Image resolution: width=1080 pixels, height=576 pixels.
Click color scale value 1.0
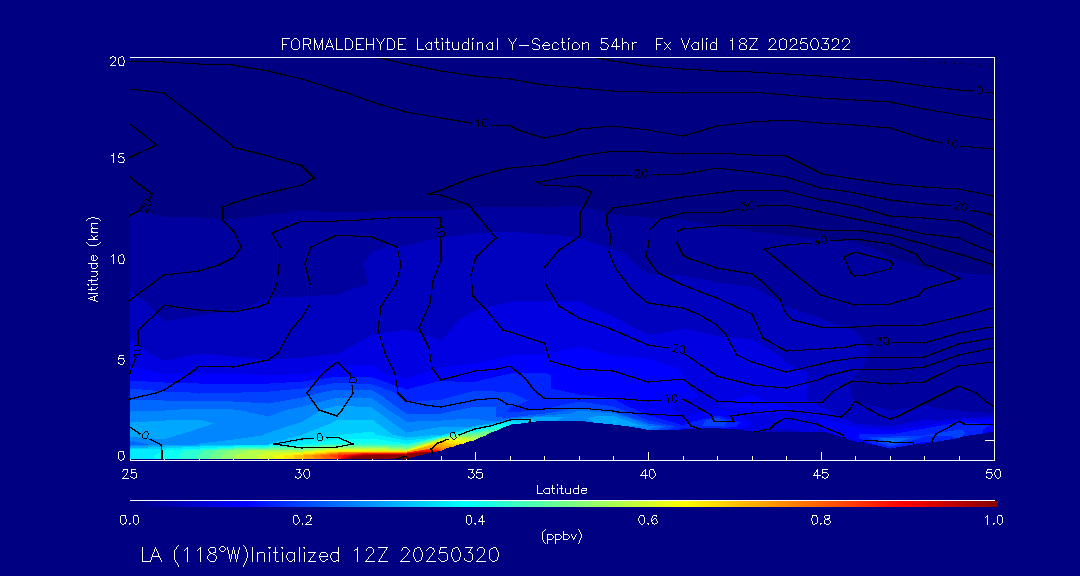tap(993, 521)
